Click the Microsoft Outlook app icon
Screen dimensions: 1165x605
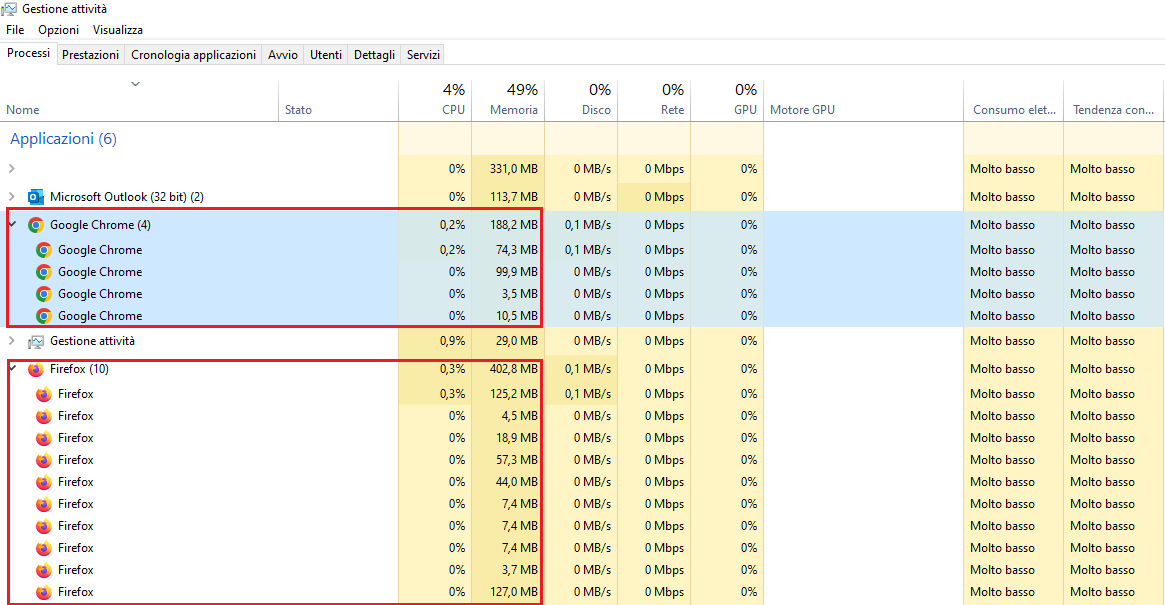(x=36, y=197)
